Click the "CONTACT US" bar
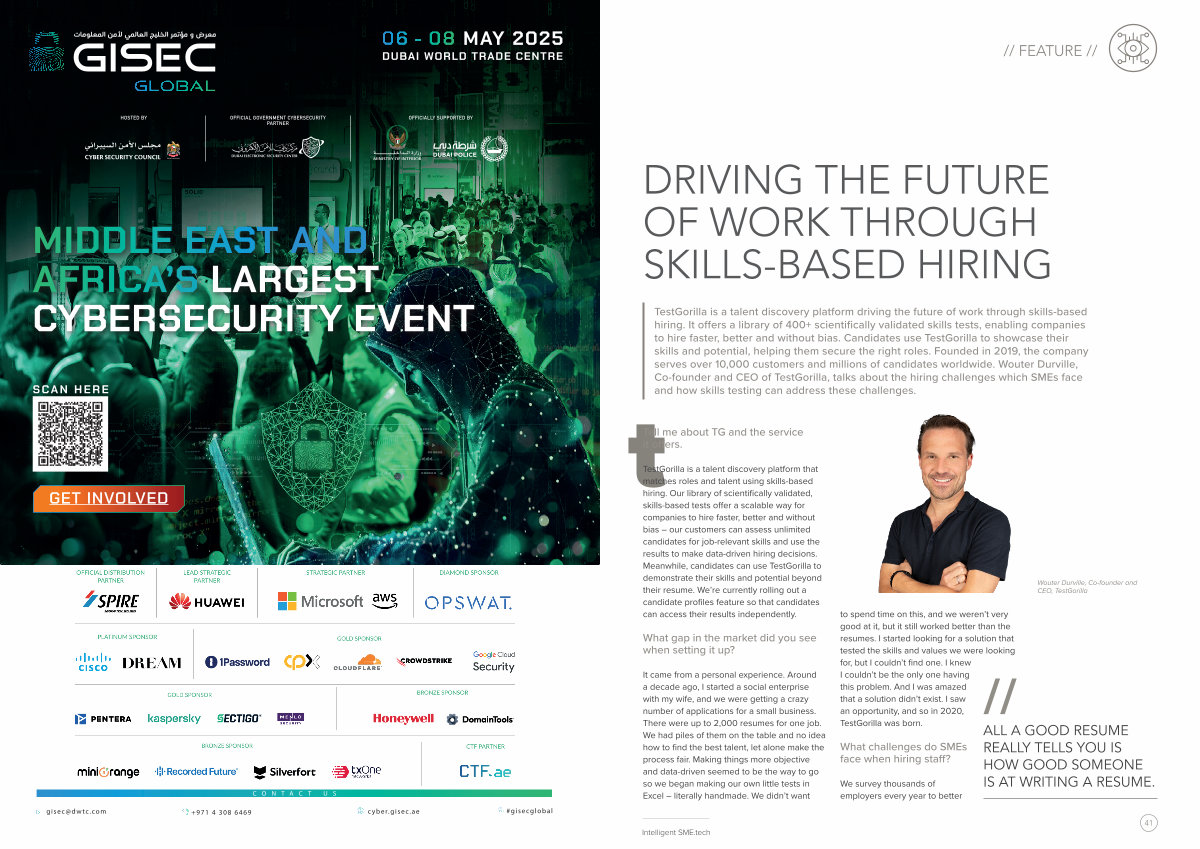 click(x=294, y=793)
